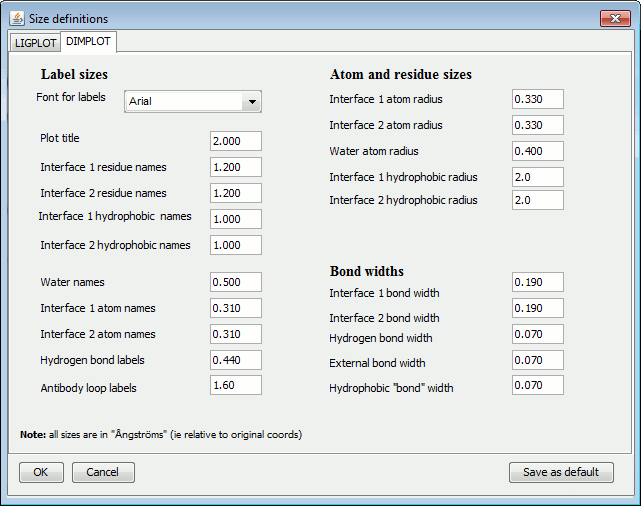Viewport: 641px width, 506px height.
Task: Select the Hydrogen bond labels field
Action: 236,360
